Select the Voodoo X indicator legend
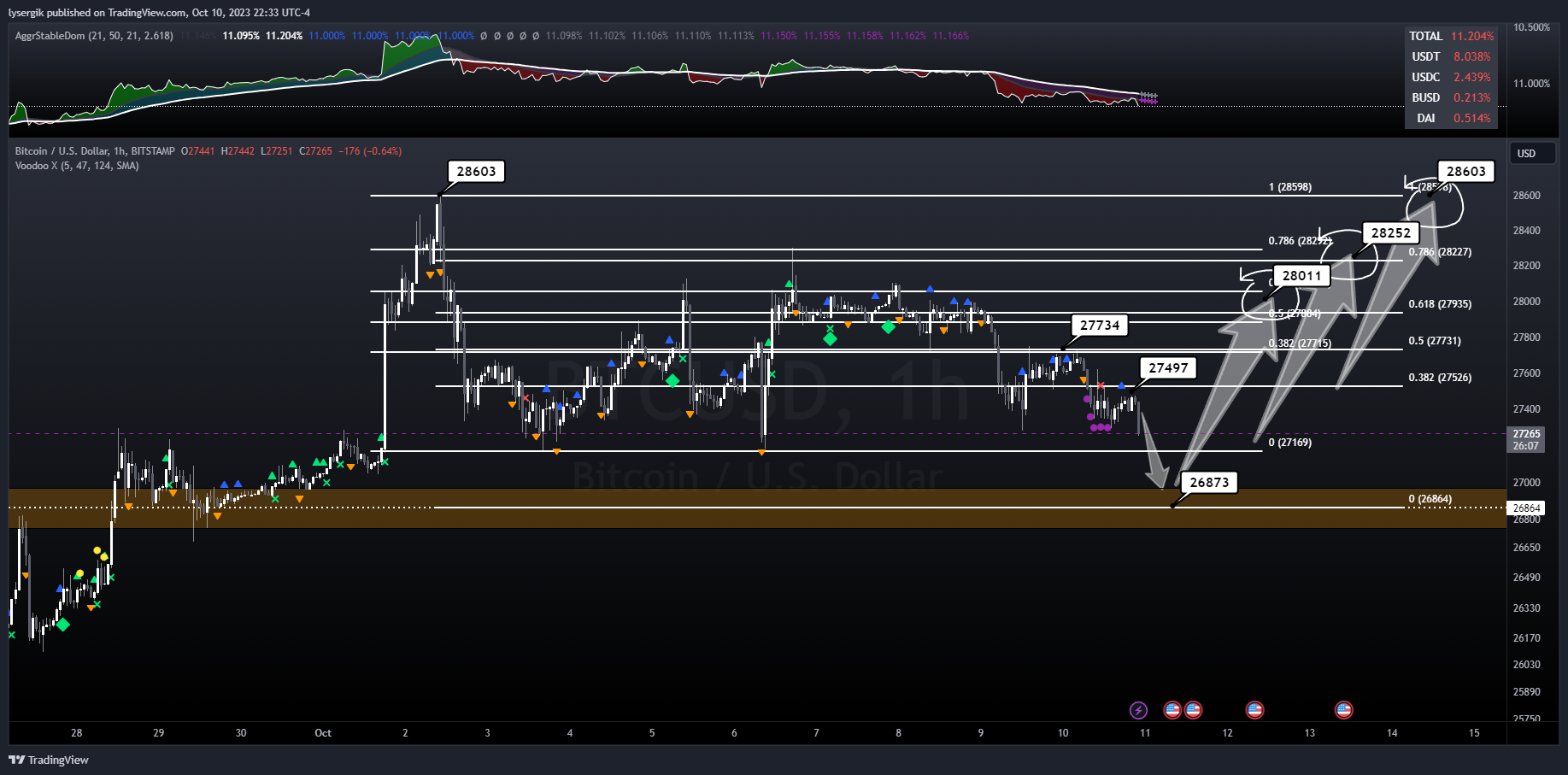The width and height of the screenshot is (1568, 775). pyautogui.click(x=77, y=166)
